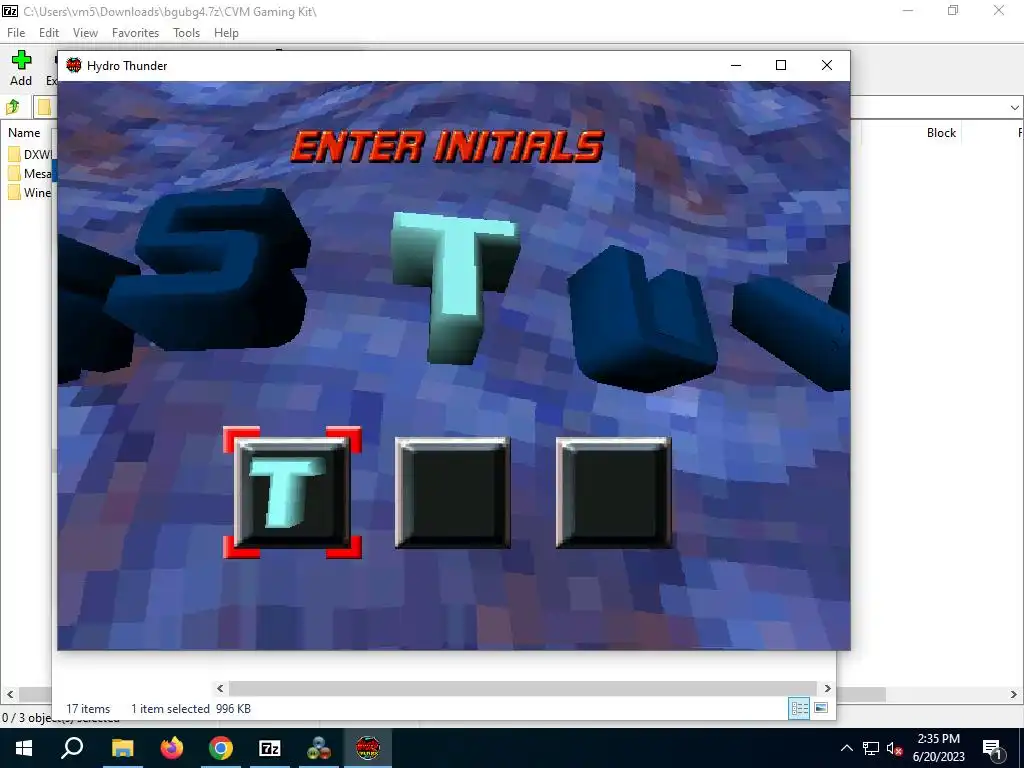Open the Edit menu

pyautogui.click(x=49, y=33)
